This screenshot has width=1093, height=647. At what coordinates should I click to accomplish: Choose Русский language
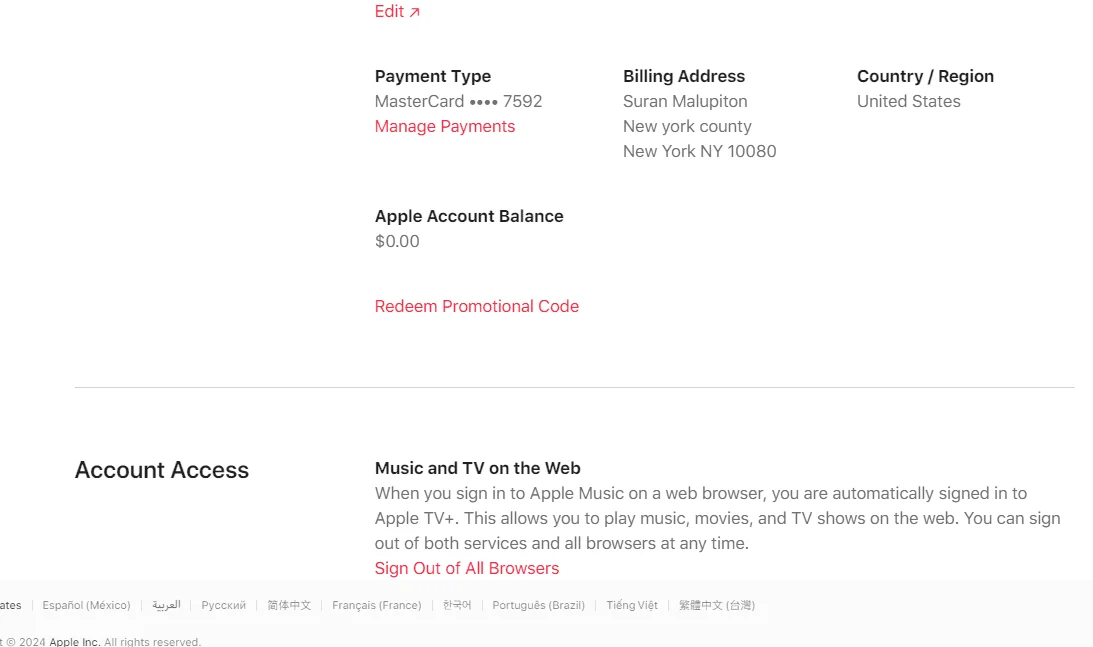pos(224,605)
